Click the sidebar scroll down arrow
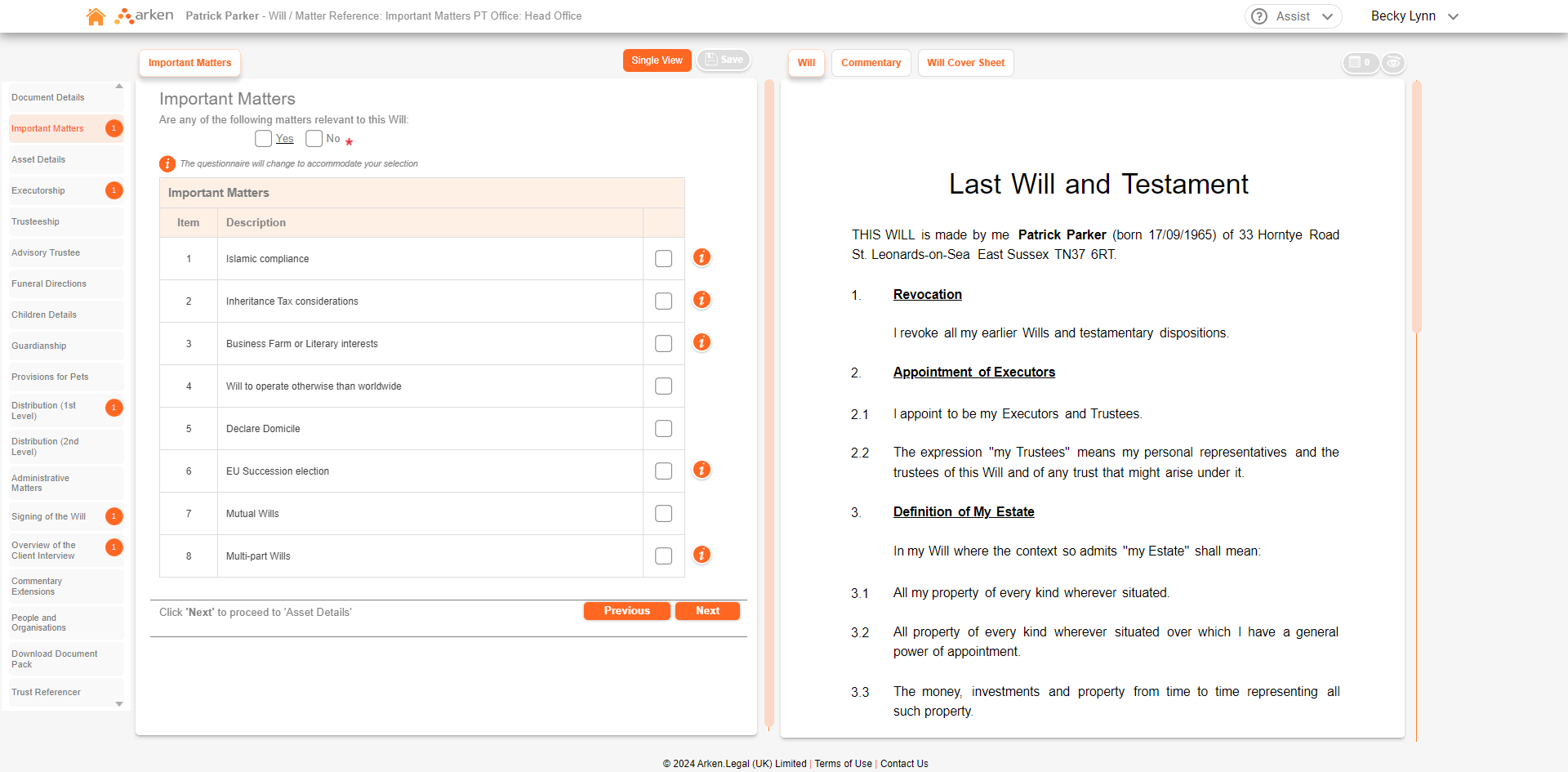The width and height of the screenshot is (1568, 772). (x=119, y=703)
